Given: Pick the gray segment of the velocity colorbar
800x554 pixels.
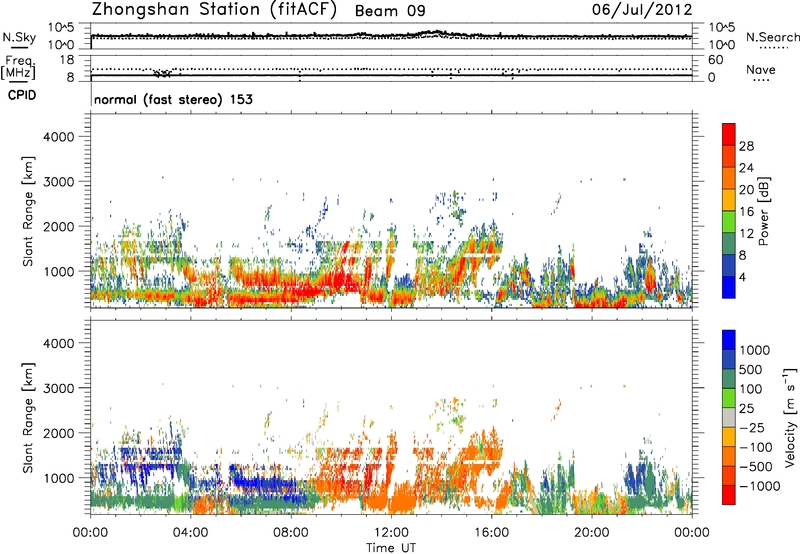Looking at the screenshot, I should [x=729, y=418].
